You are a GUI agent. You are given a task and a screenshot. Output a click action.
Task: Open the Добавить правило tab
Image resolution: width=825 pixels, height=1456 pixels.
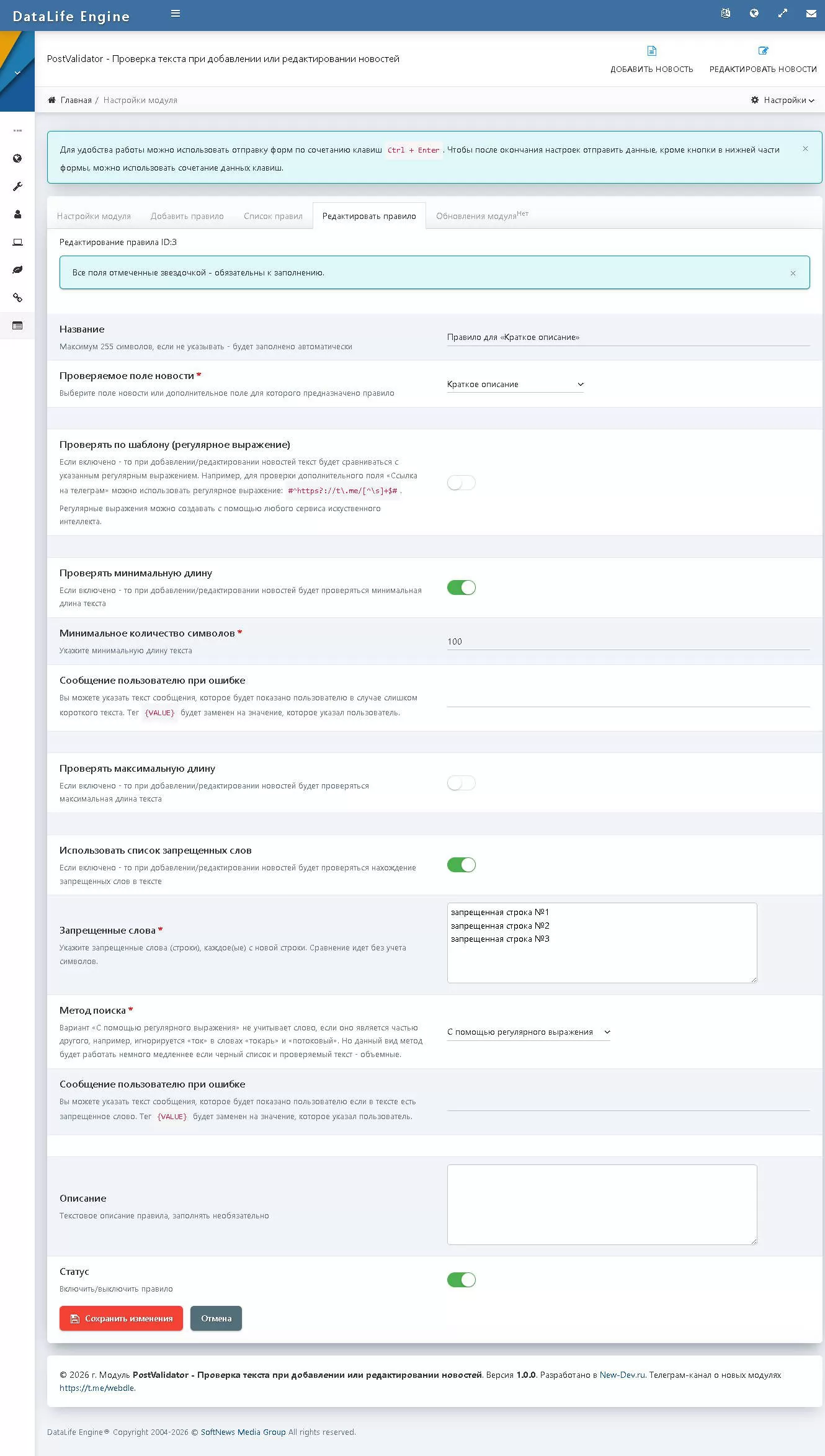(187, 217)
